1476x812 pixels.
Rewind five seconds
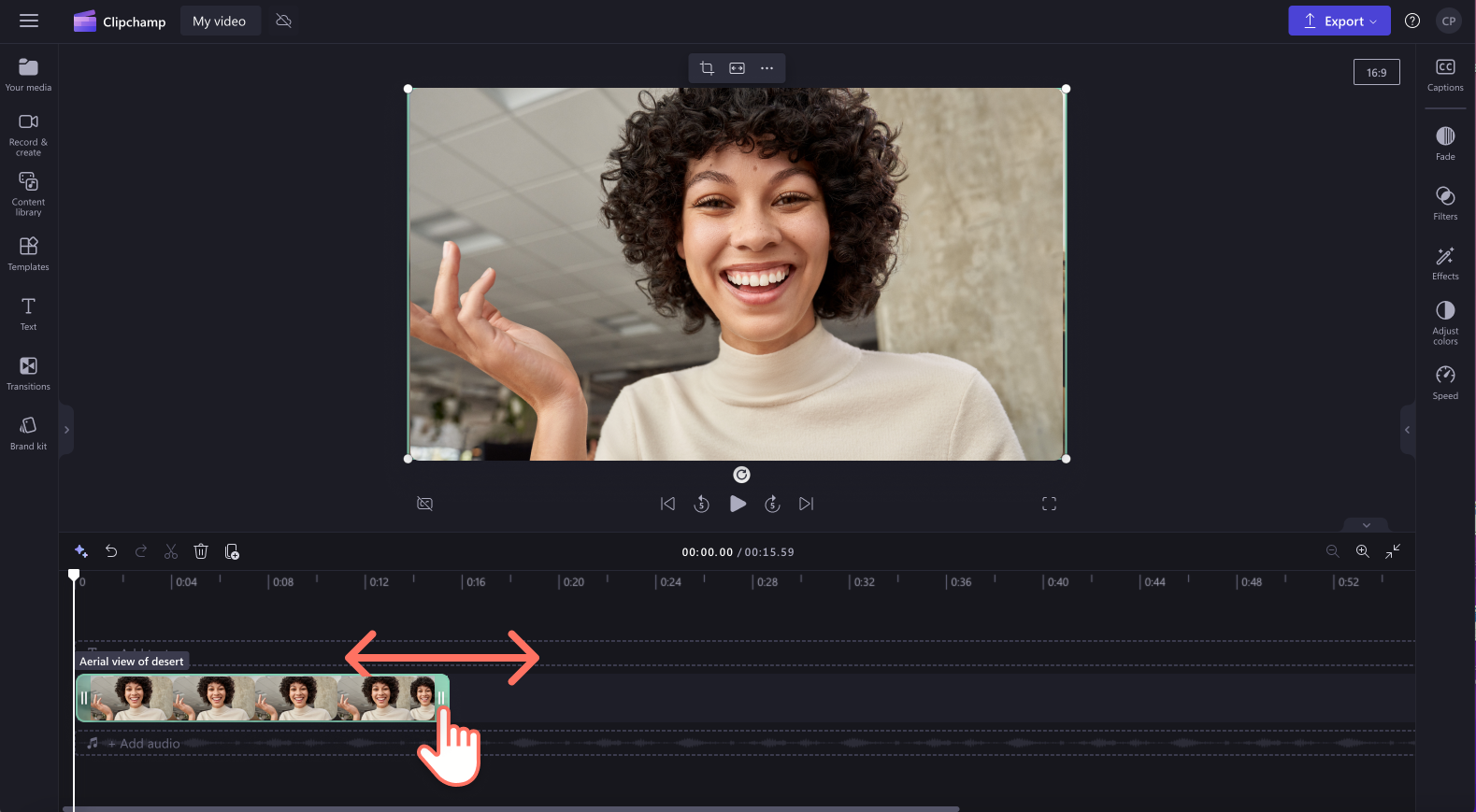701,504
